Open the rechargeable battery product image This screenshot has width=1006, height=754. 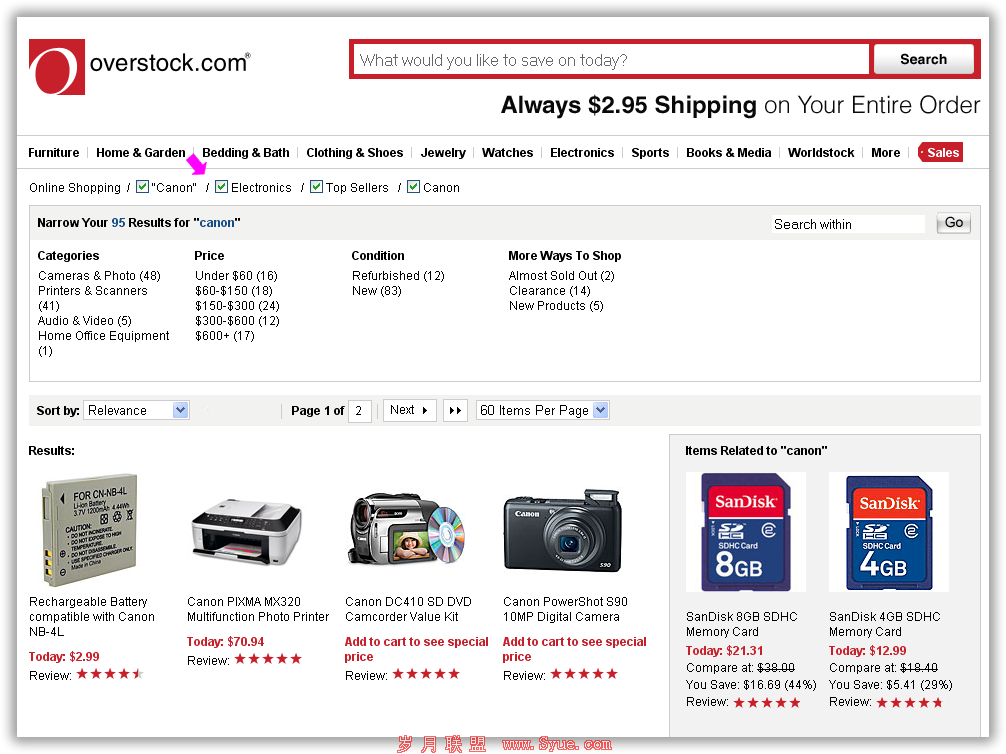[90, 530]
